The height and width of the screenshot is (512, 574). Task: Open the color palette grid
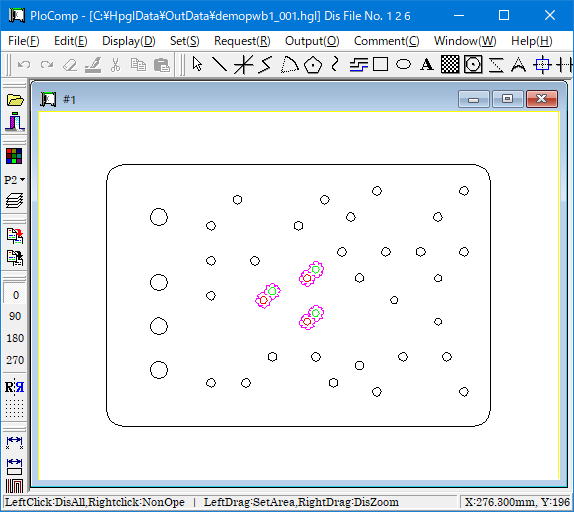coord(14,156)
